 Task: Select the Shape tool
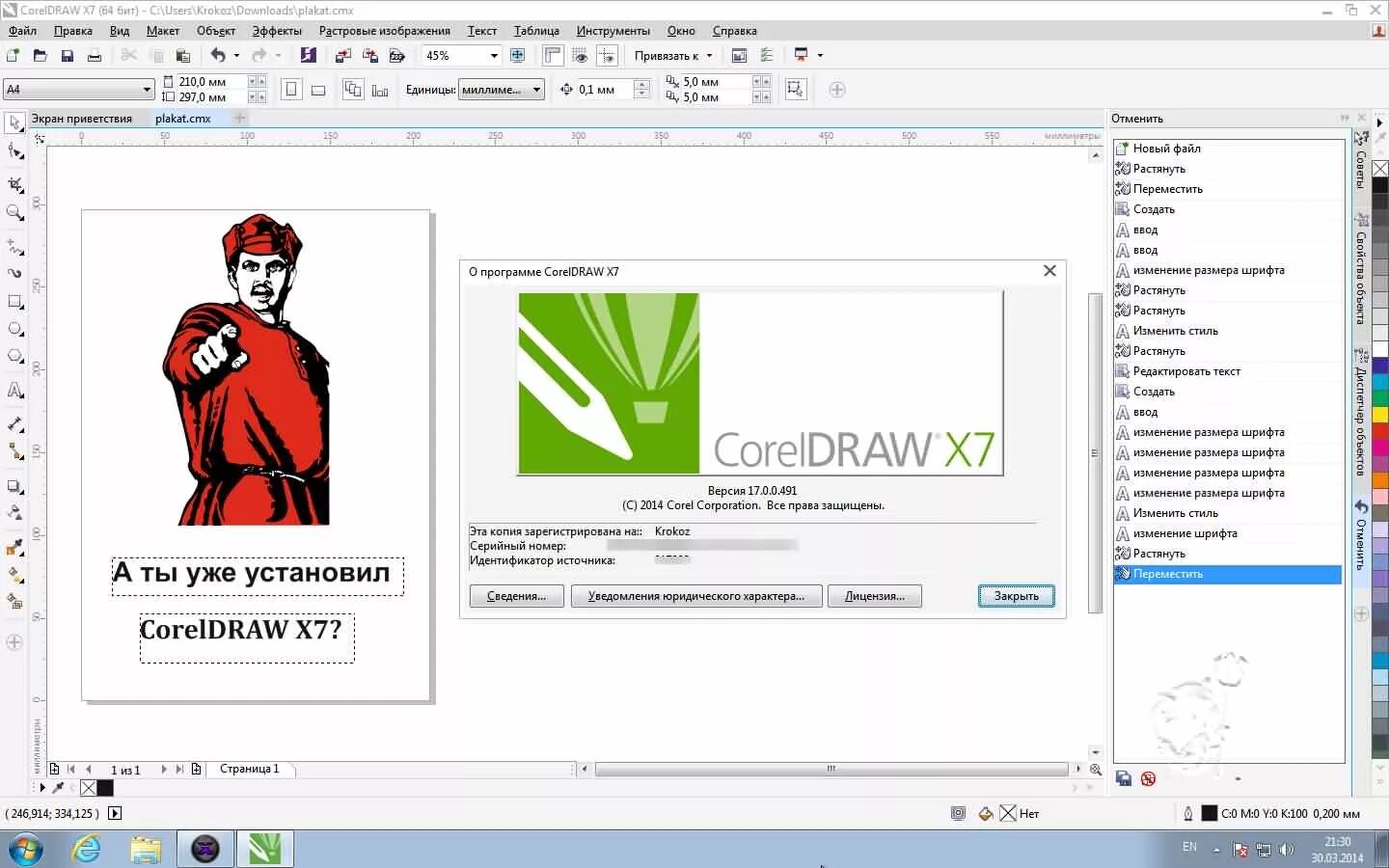click(x=14, y=151)
